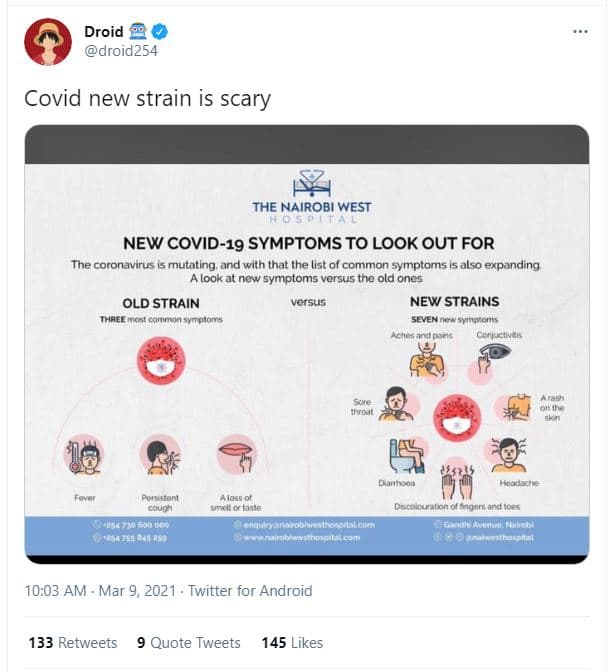The width and height of the screenshot is (616, 672).
Task: Open the tweet's three-dot more menu
Action: pyautogui.click(x=580, y=32)
